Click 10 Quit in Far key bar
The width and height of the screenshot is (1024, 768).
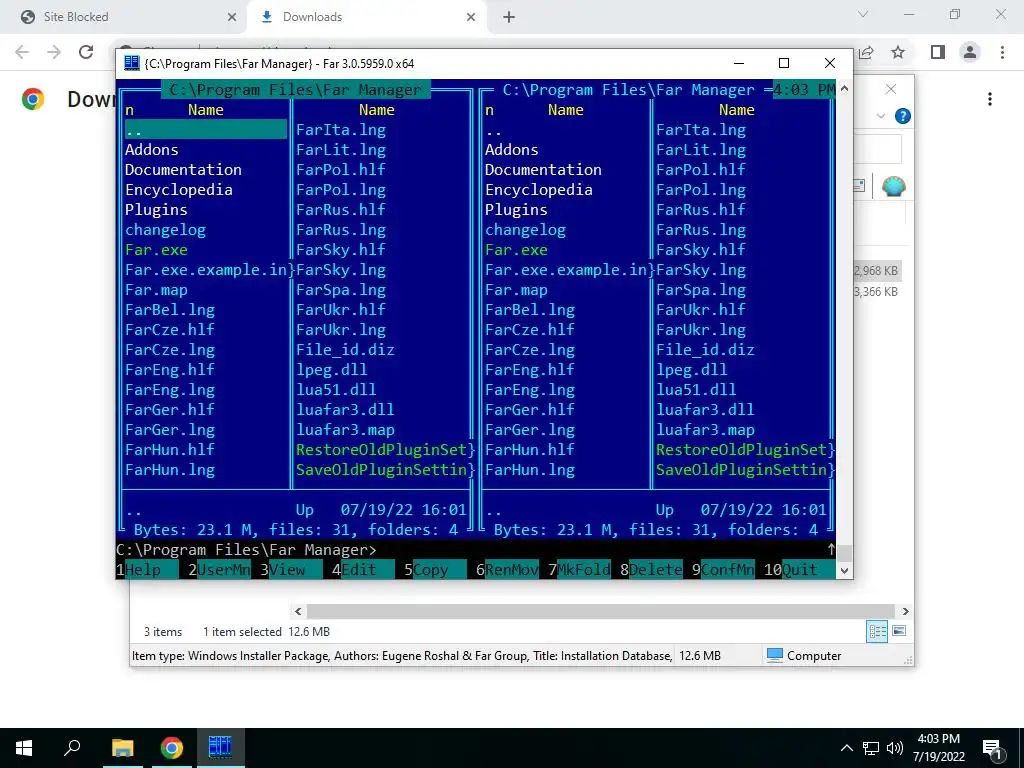(x=799, y=569)
